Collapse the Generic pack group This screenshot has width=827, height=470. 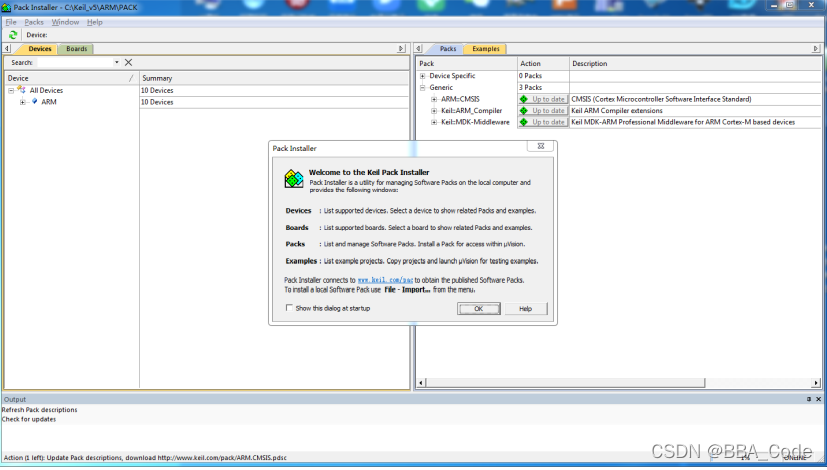422,88
